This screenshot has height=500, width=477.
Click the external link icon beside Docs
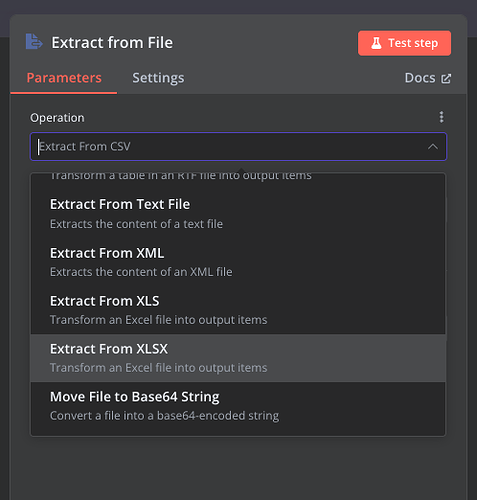(446, 79)
